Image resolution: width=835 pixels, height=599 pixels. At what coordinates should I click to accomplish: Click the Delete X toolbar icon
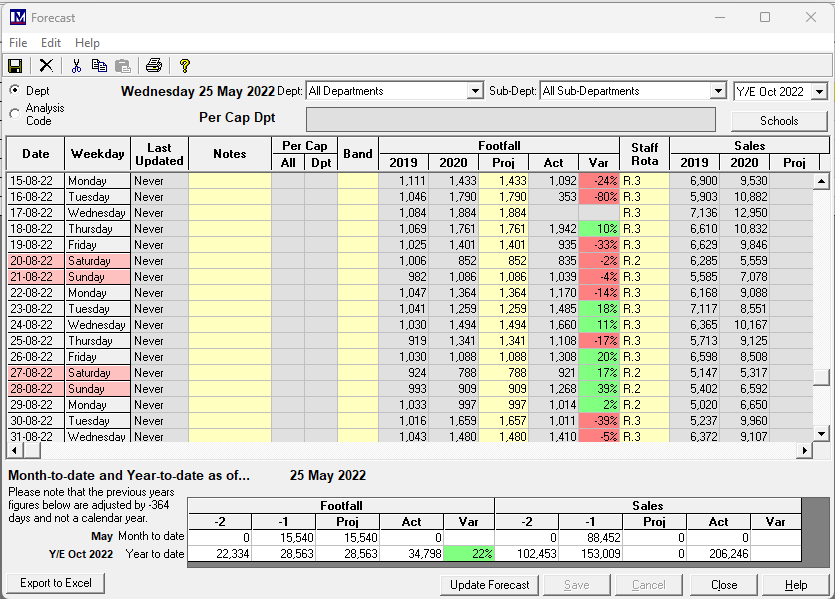pos(46,66)
